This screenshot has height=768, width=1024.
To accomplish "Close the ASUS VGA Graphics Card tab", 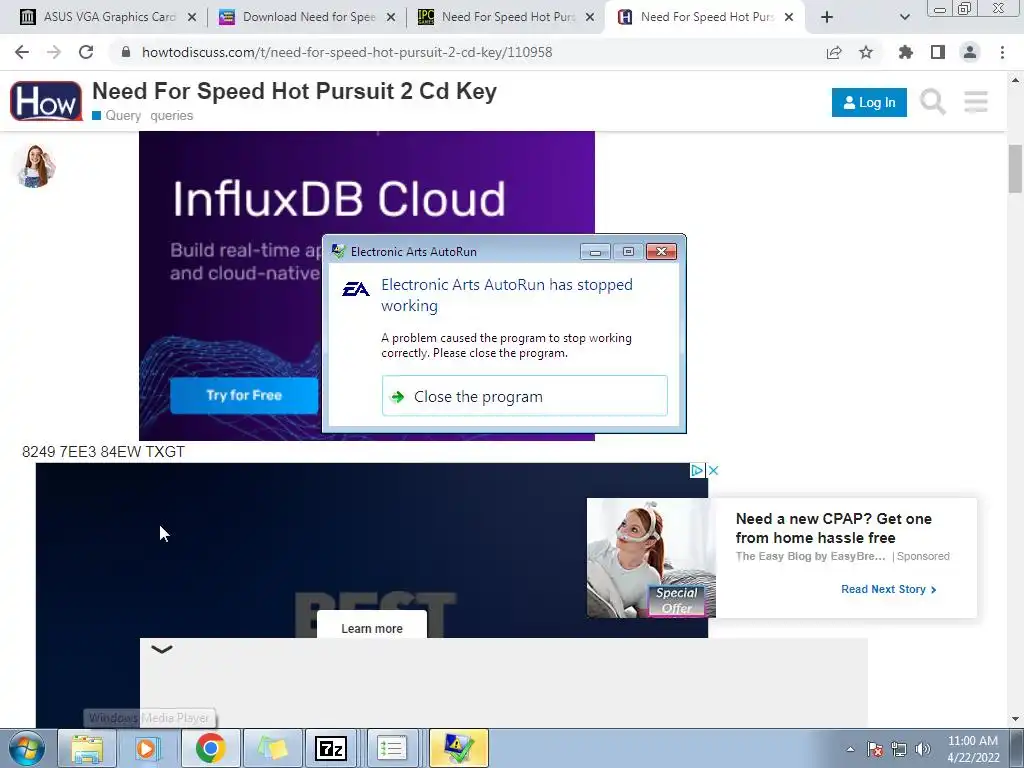I will coord(192,17).
